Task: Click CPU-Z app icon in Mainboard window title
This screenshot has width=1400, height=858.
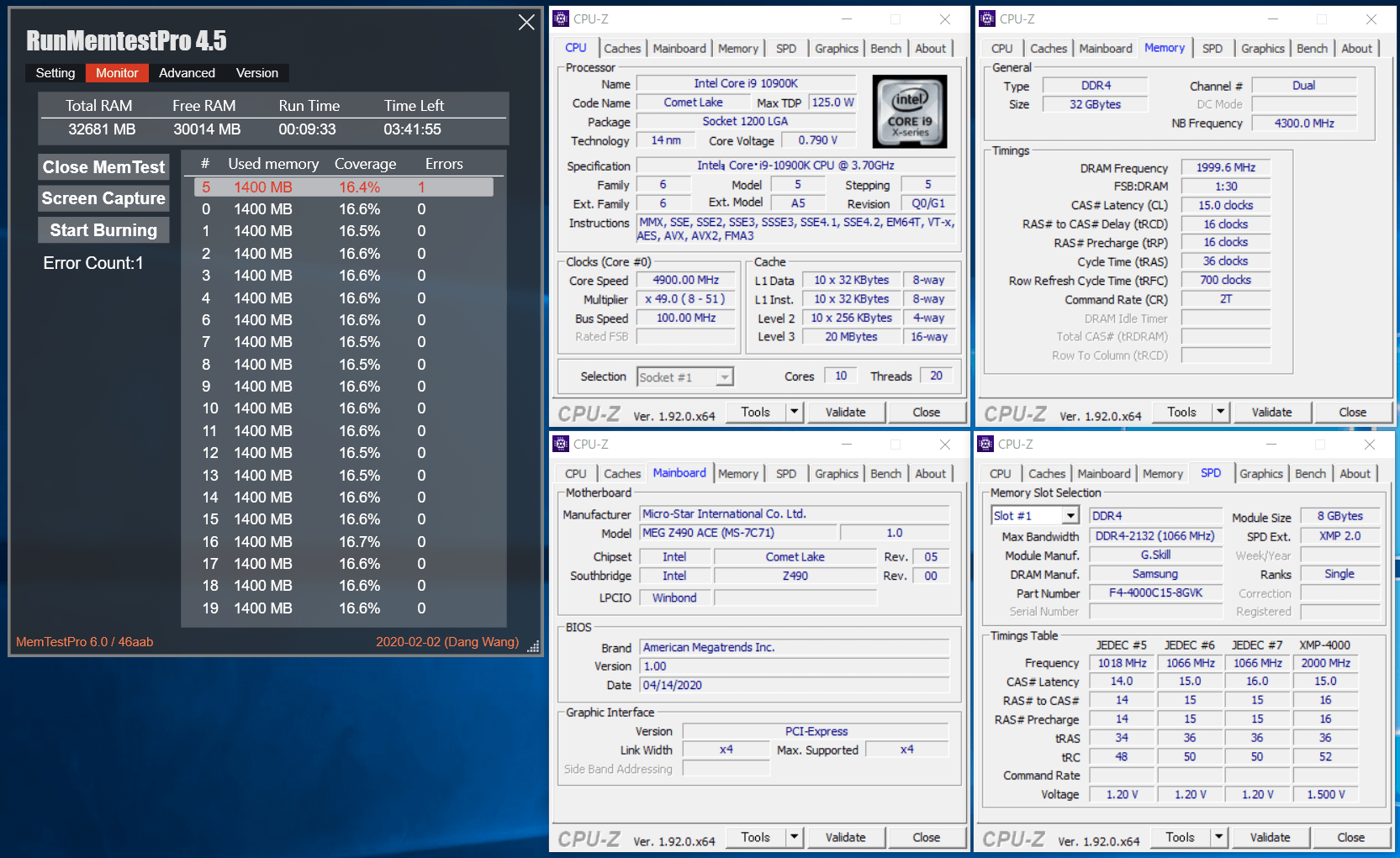Action: click(561, 444)
